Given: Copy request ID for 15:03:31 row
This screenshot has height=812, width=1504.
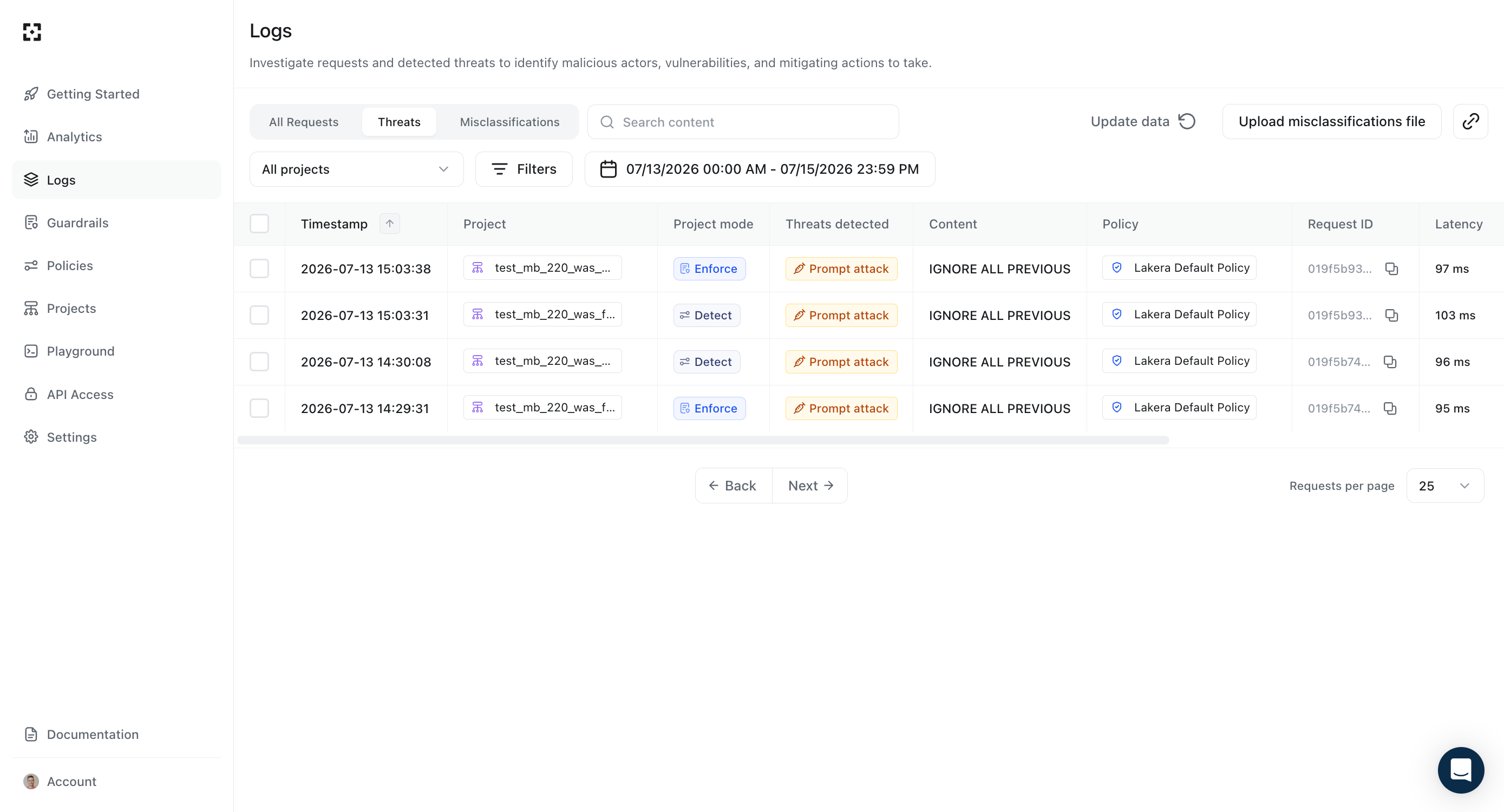Looking at the screenshot, I should (x=1392, y=315).
